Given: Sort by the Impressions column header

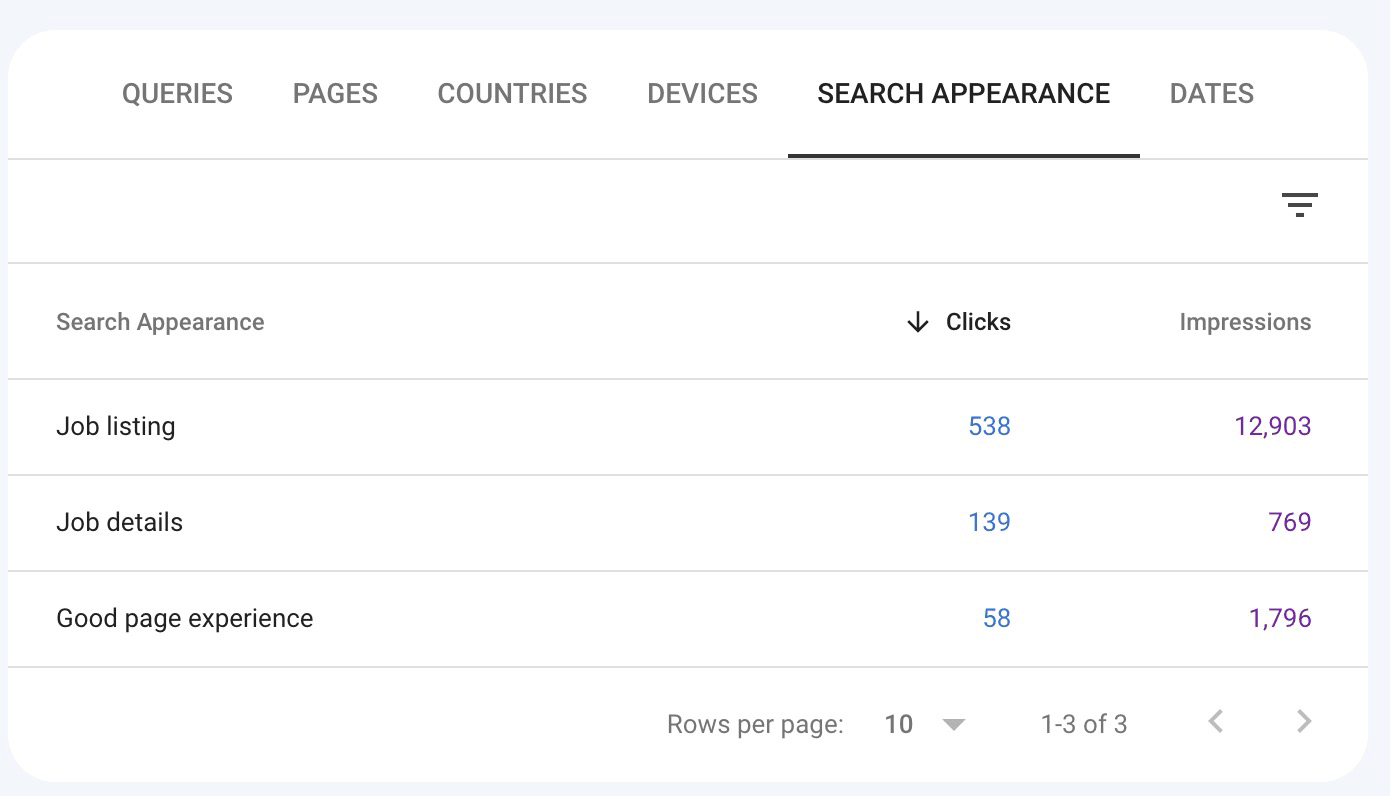Looking at the screenshot, I should pyautogui.click(x=1244, y=322).
